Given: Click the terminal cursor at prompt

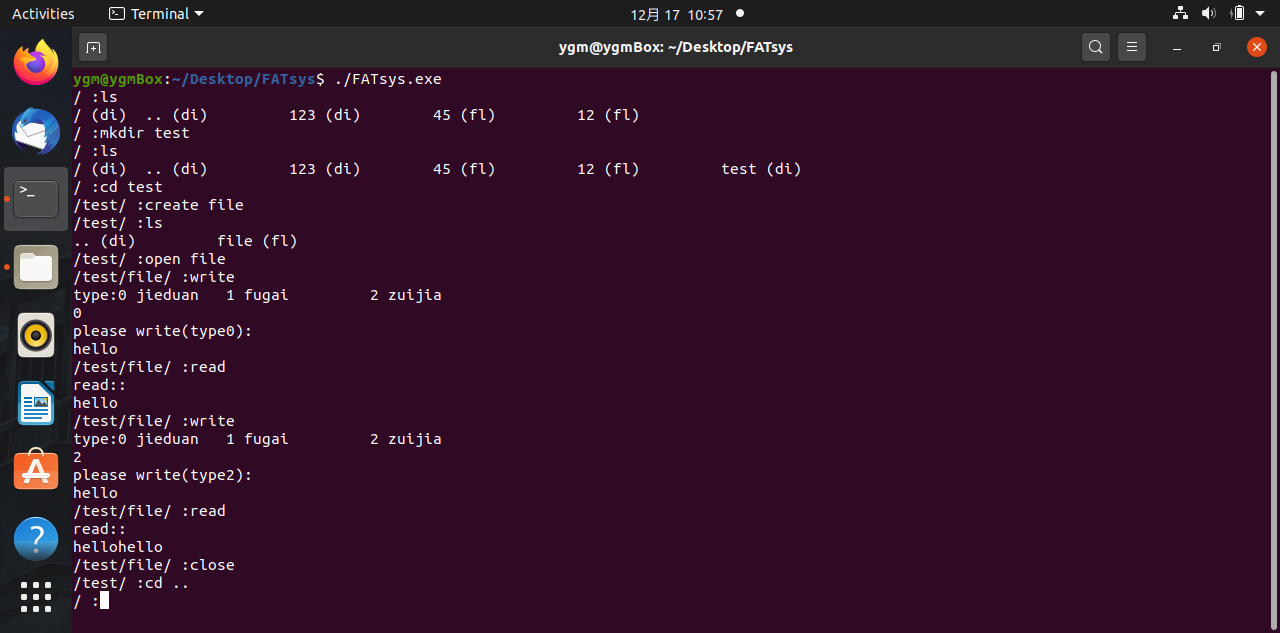Looking at the screenshot, I should (104, 601).
